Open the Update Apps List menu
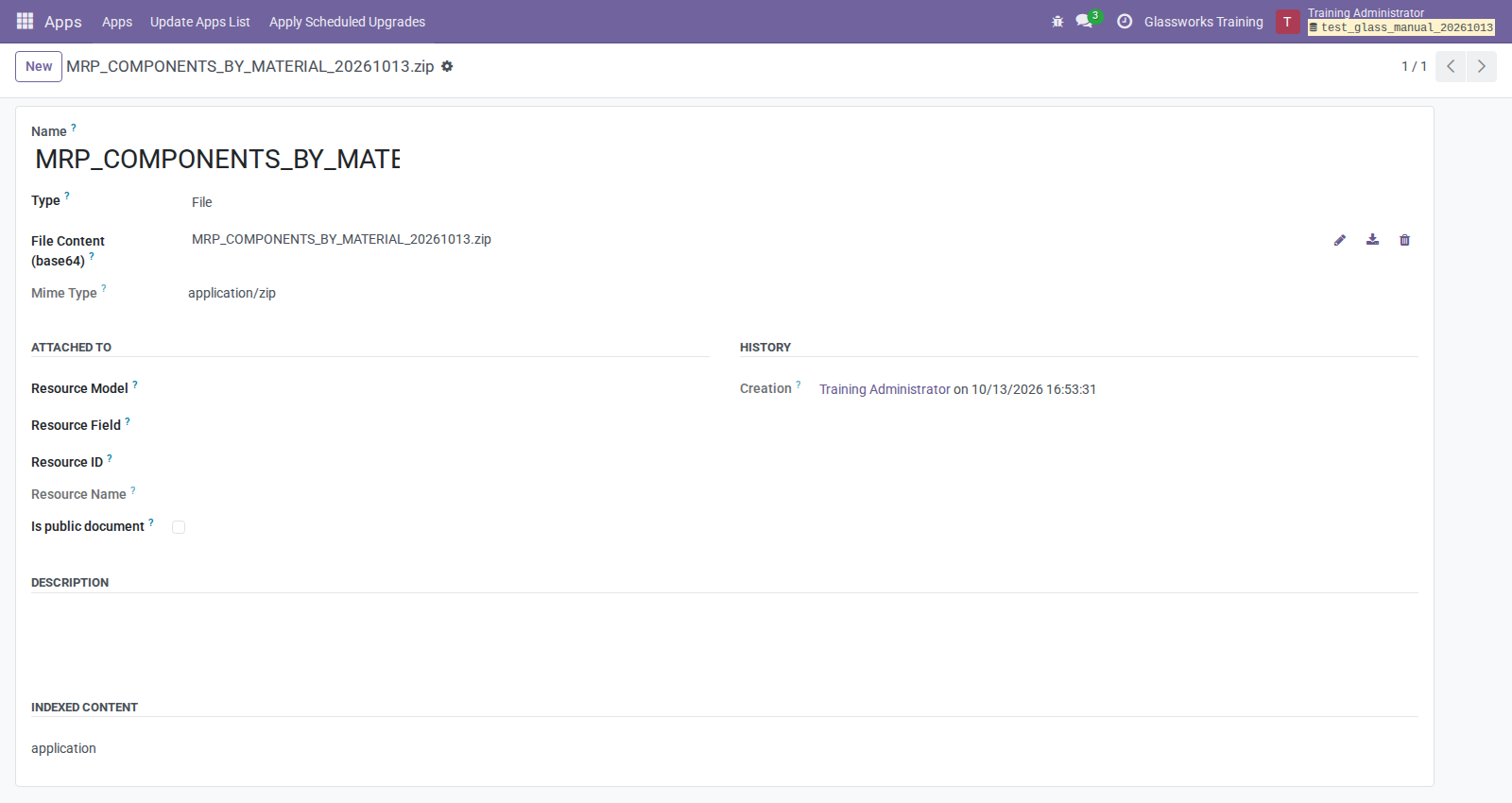 [x=200, y=22]
